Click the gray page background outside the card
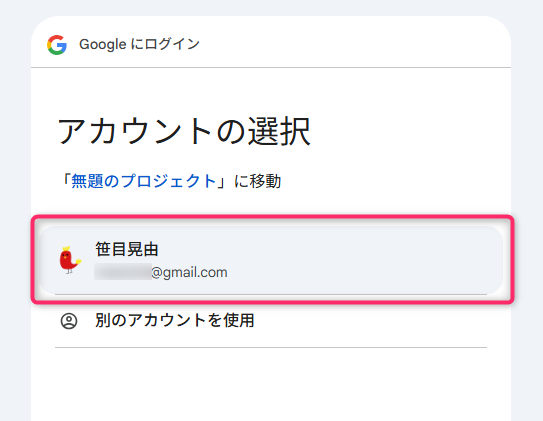Image resolution: width=543 pixels, height=421 pixels. click(527, 208)
